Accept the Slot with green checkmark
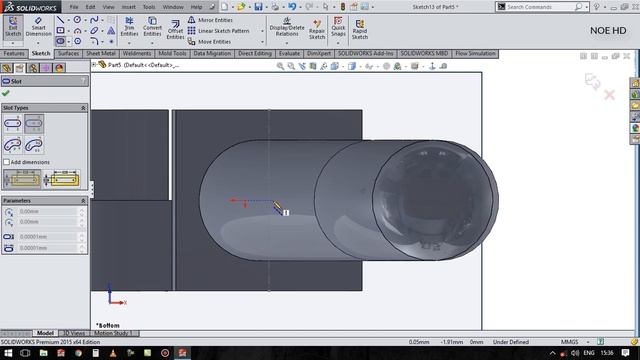Image resolution: width=640 pixels, height=360 pixels. tap(6, 93)
